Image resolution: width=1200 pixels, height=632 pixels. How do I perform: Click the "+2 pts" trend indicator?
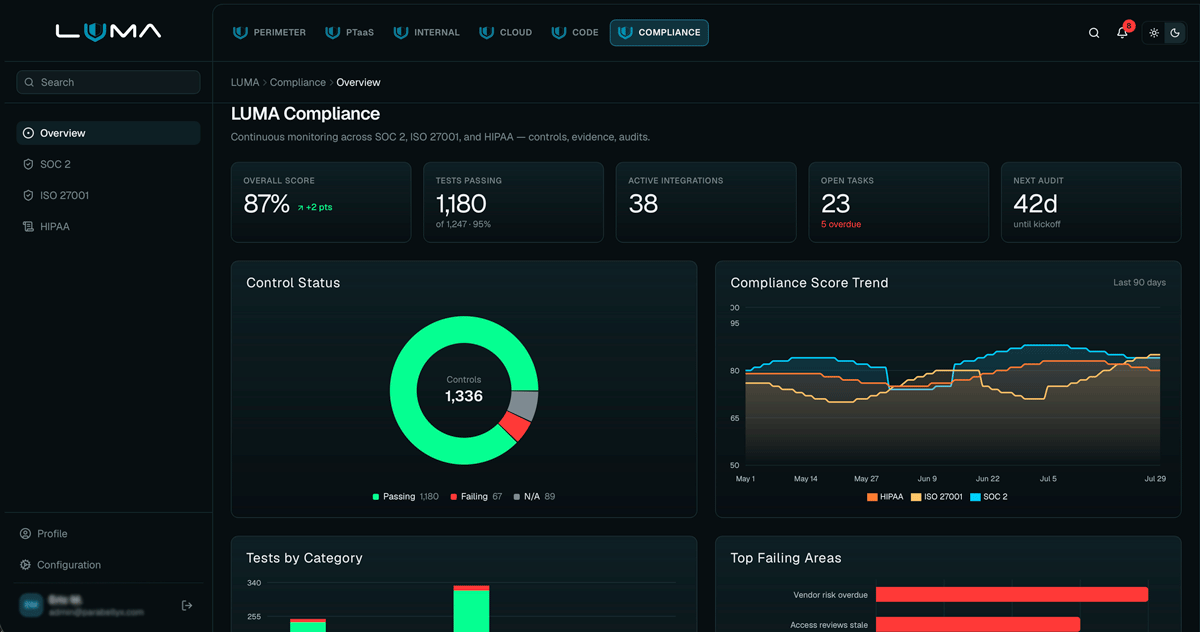315,207
